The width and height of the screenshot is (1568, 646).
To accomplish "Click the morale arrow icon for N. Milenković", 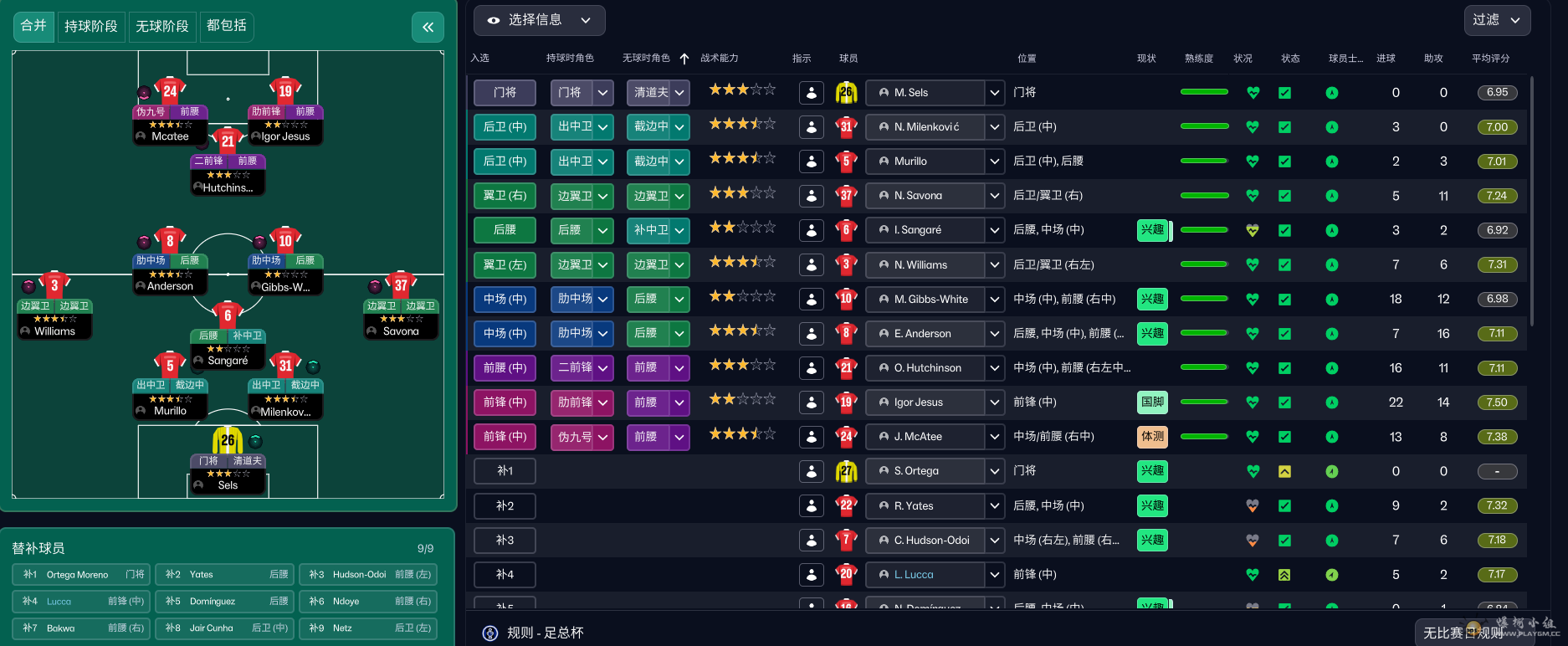I will click(1332, 127).
